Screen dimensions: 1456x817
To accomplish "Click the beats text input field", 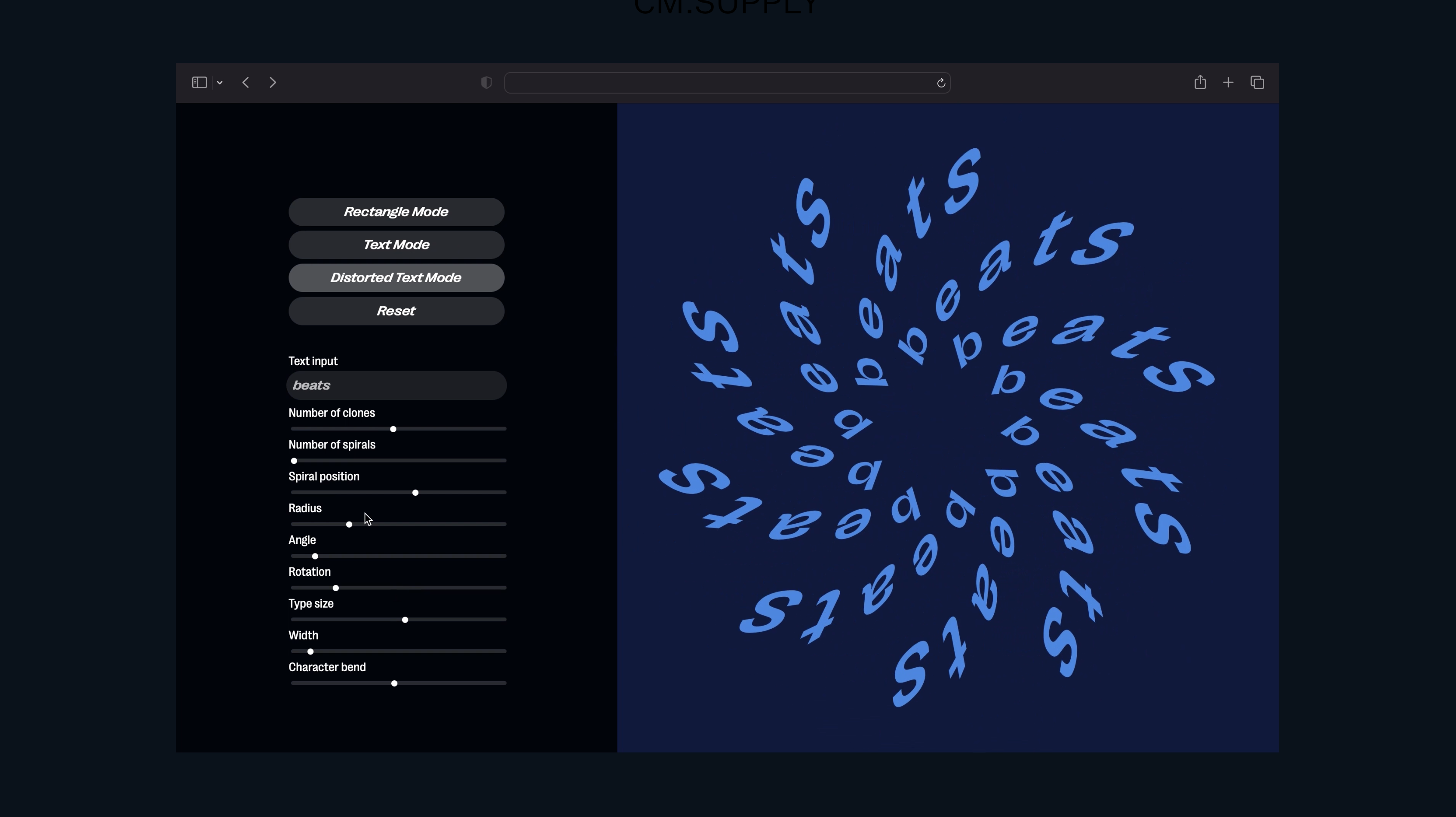I will click(396, 386).
